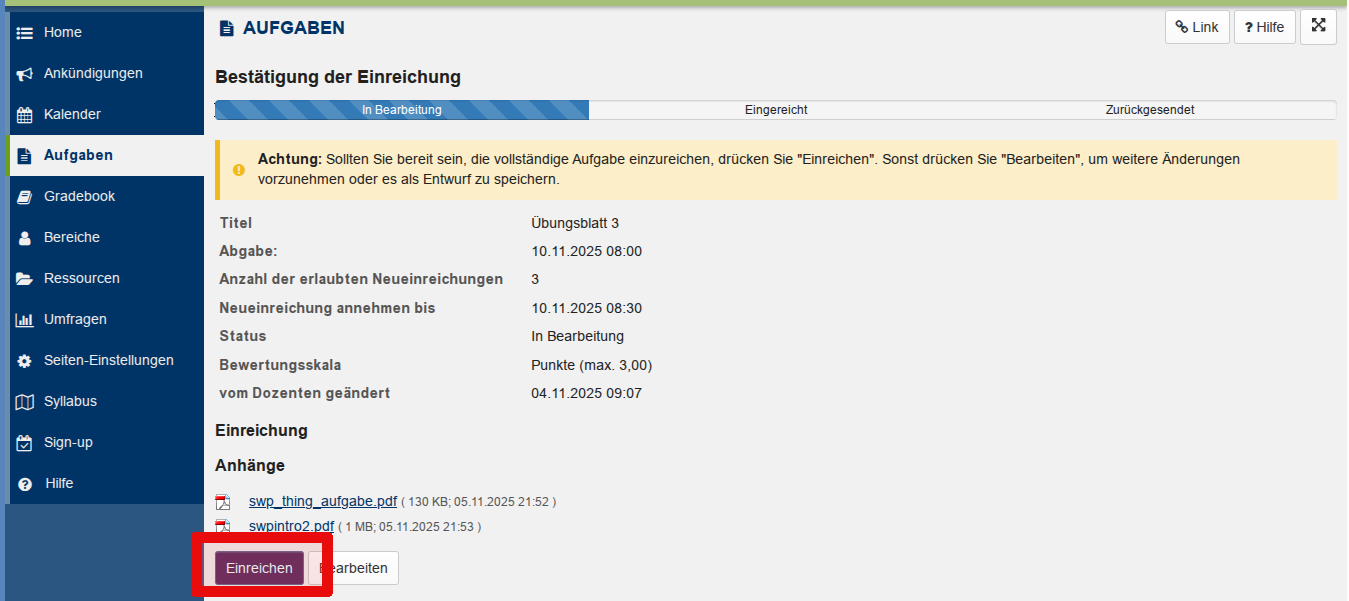Select Aufgaben in the sidebar
Viewport: 1349px width, 601px height.
coord(78,155)
